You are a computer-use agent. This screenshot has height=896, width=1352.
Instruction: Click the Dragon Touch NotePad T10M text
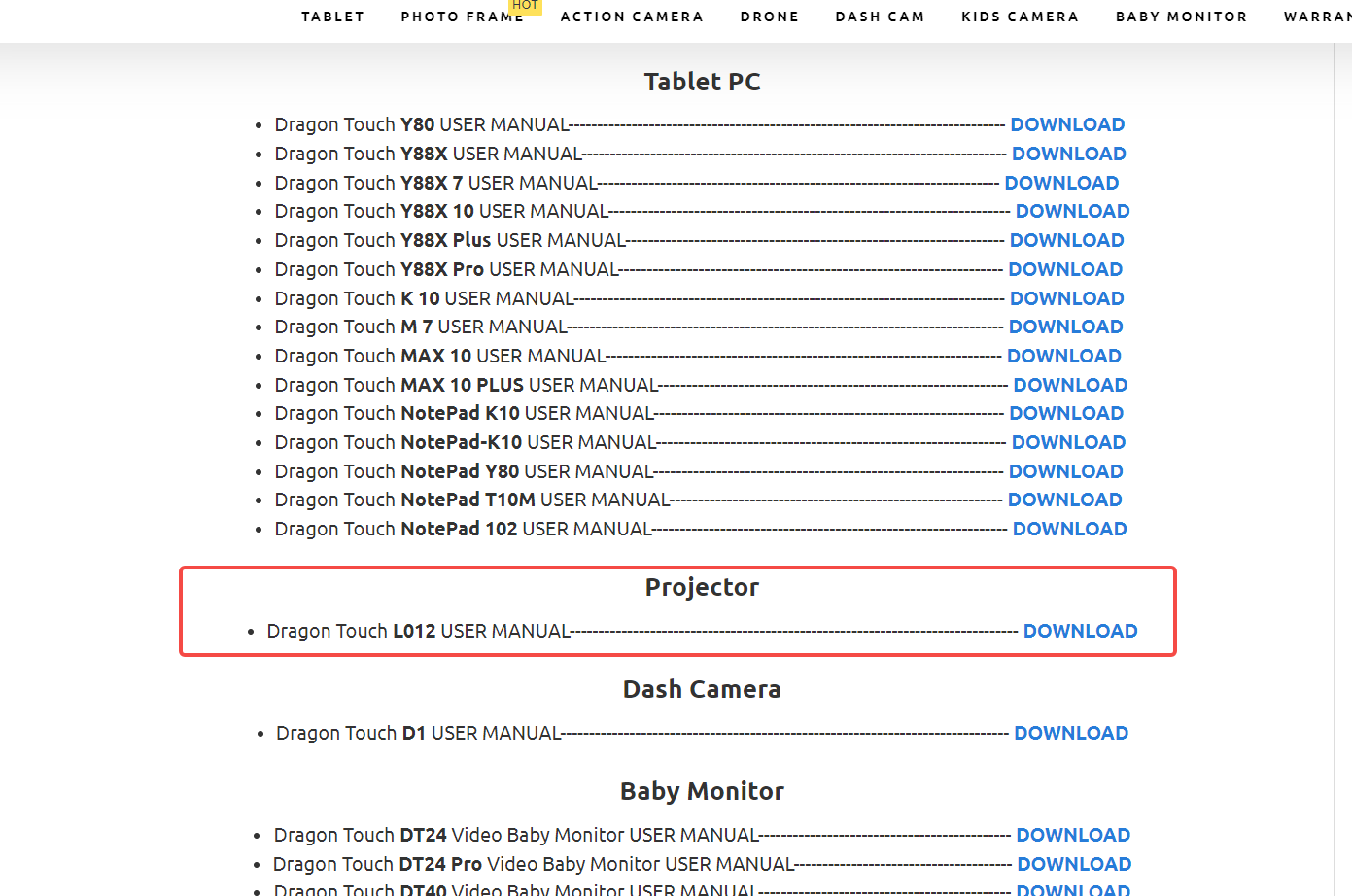(x=405, y=500)
